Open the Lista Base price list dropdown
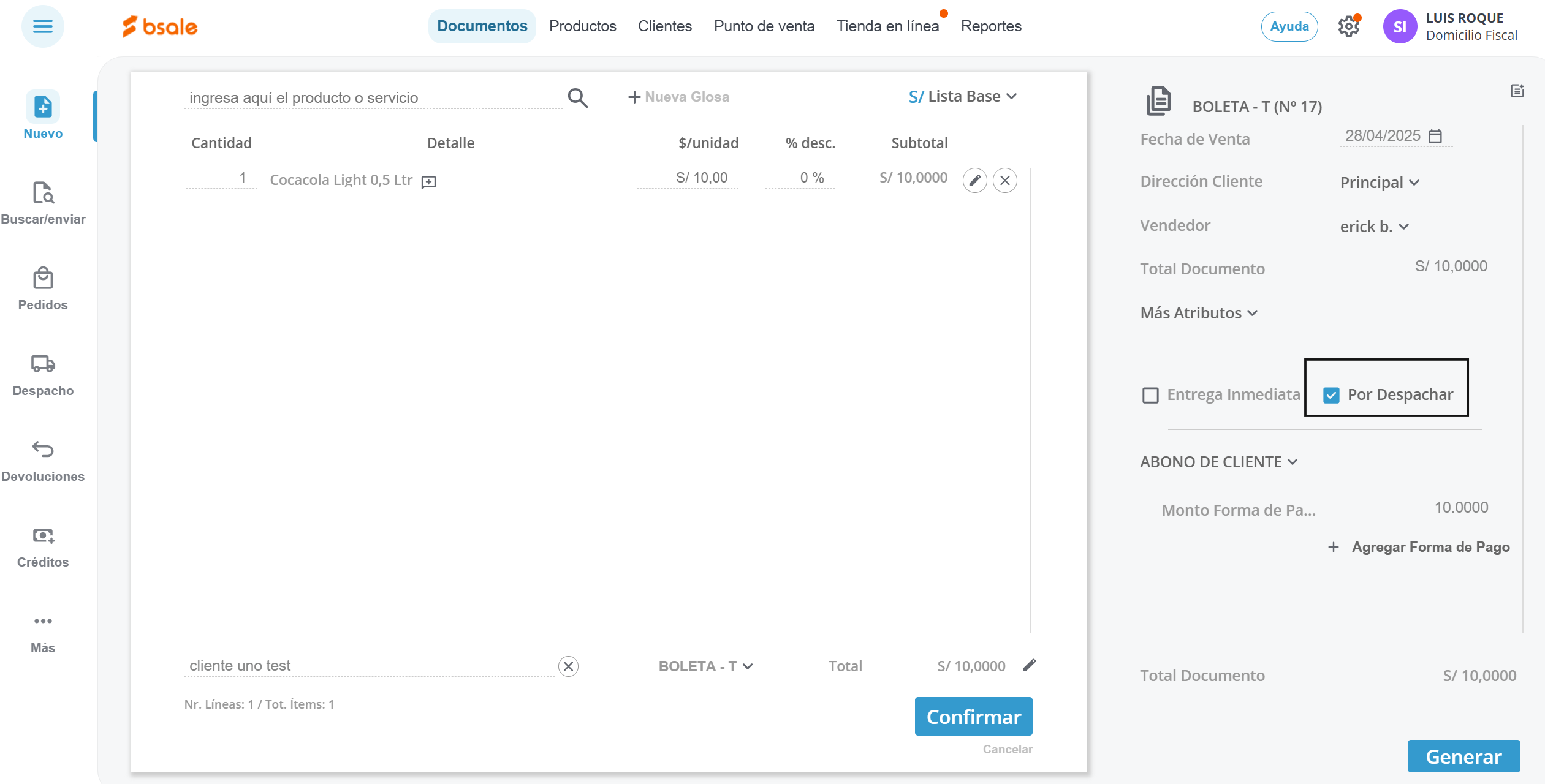 pyautogui.click(x=963, y=97)
